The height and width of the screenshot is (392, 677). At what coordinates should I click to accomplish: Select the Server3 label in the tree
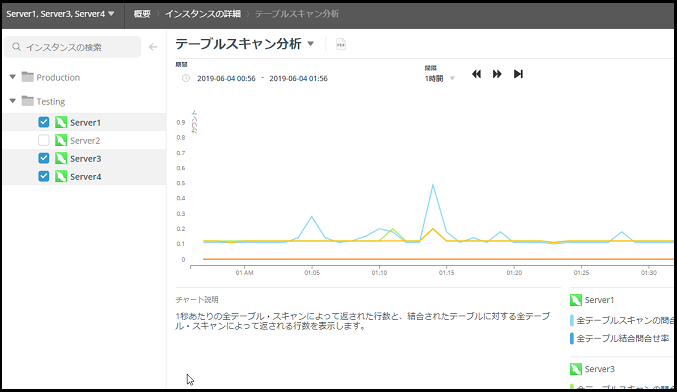[x=85, y=159]
